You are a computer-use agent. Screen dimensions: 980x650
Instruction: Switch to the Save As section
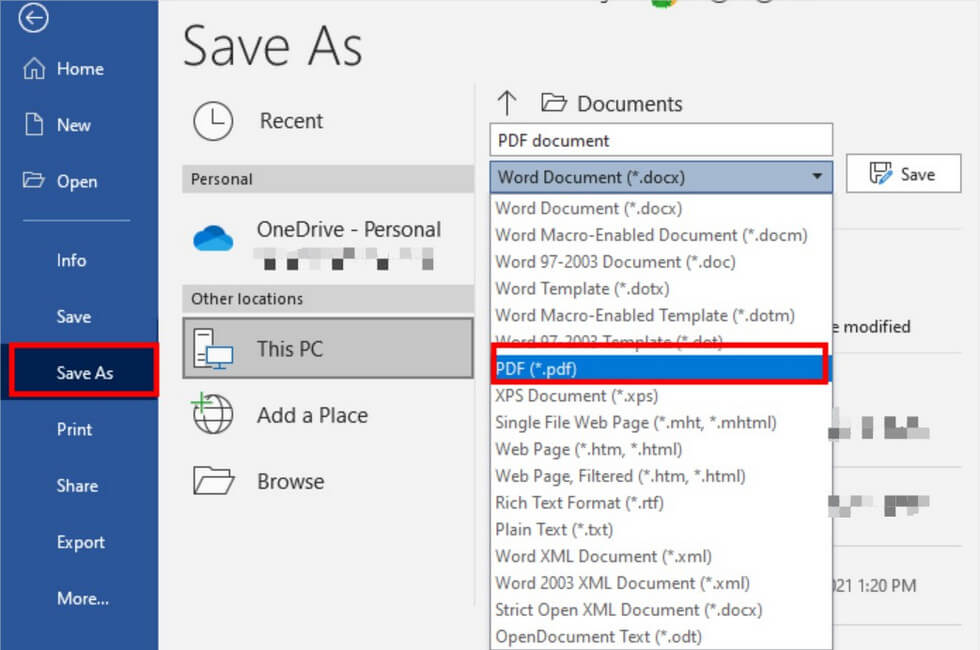click(81, 372)
